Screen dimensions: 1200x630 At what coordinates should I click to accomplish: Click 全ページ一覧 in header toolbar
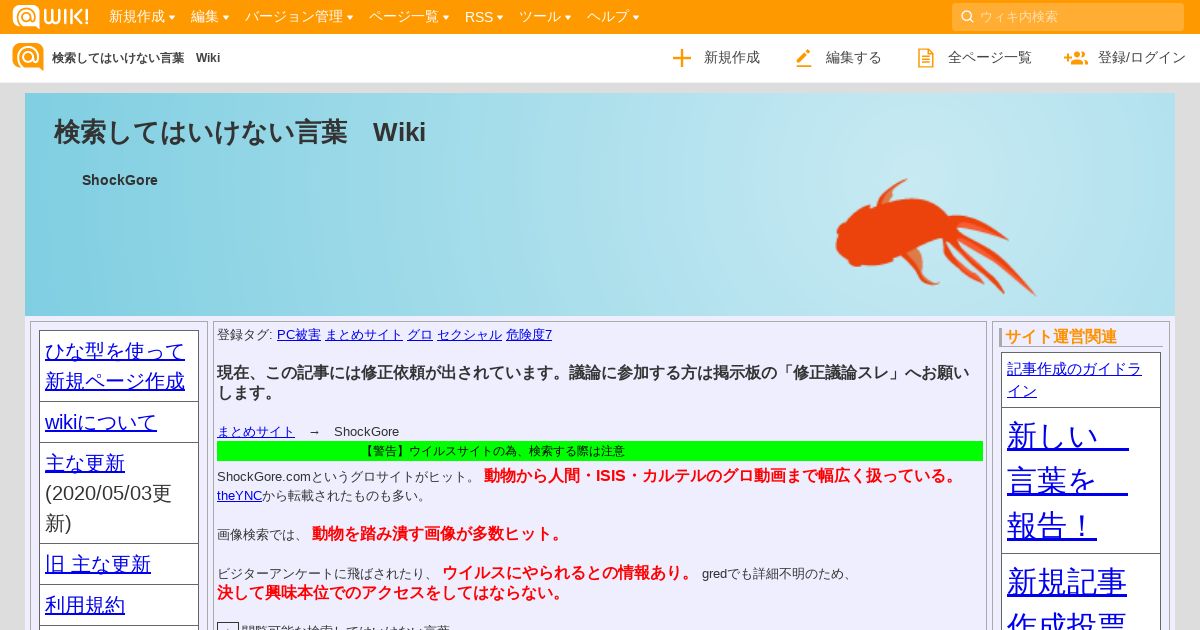pyautogui.click(x=974, y=58)
